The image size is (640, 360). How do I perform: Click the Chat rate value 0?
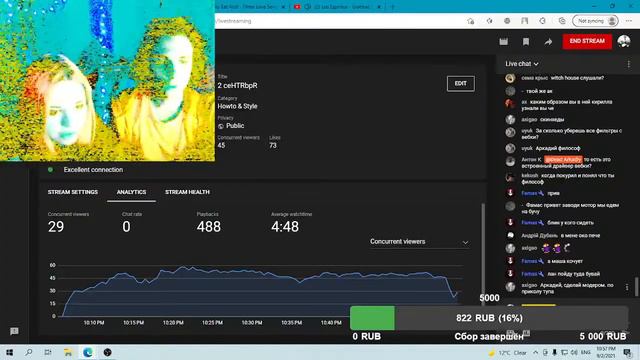point(127,227)
